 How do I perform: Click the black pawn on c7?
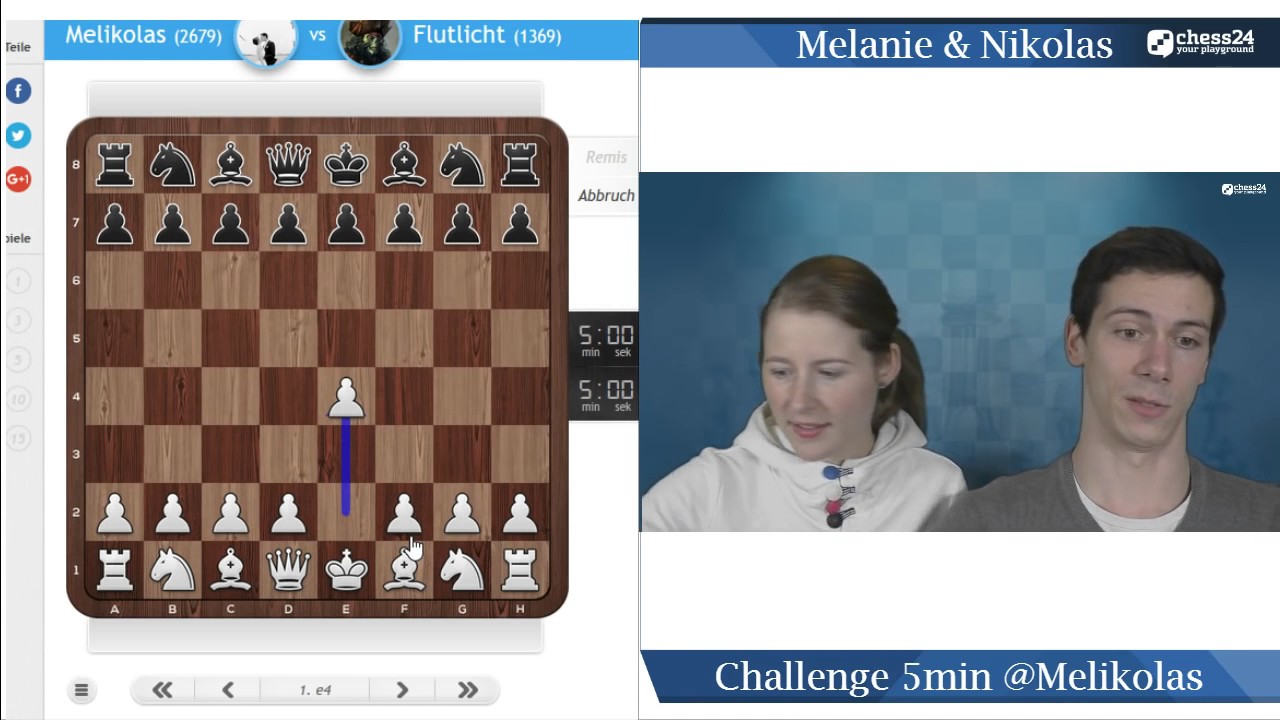click(230, 223)
